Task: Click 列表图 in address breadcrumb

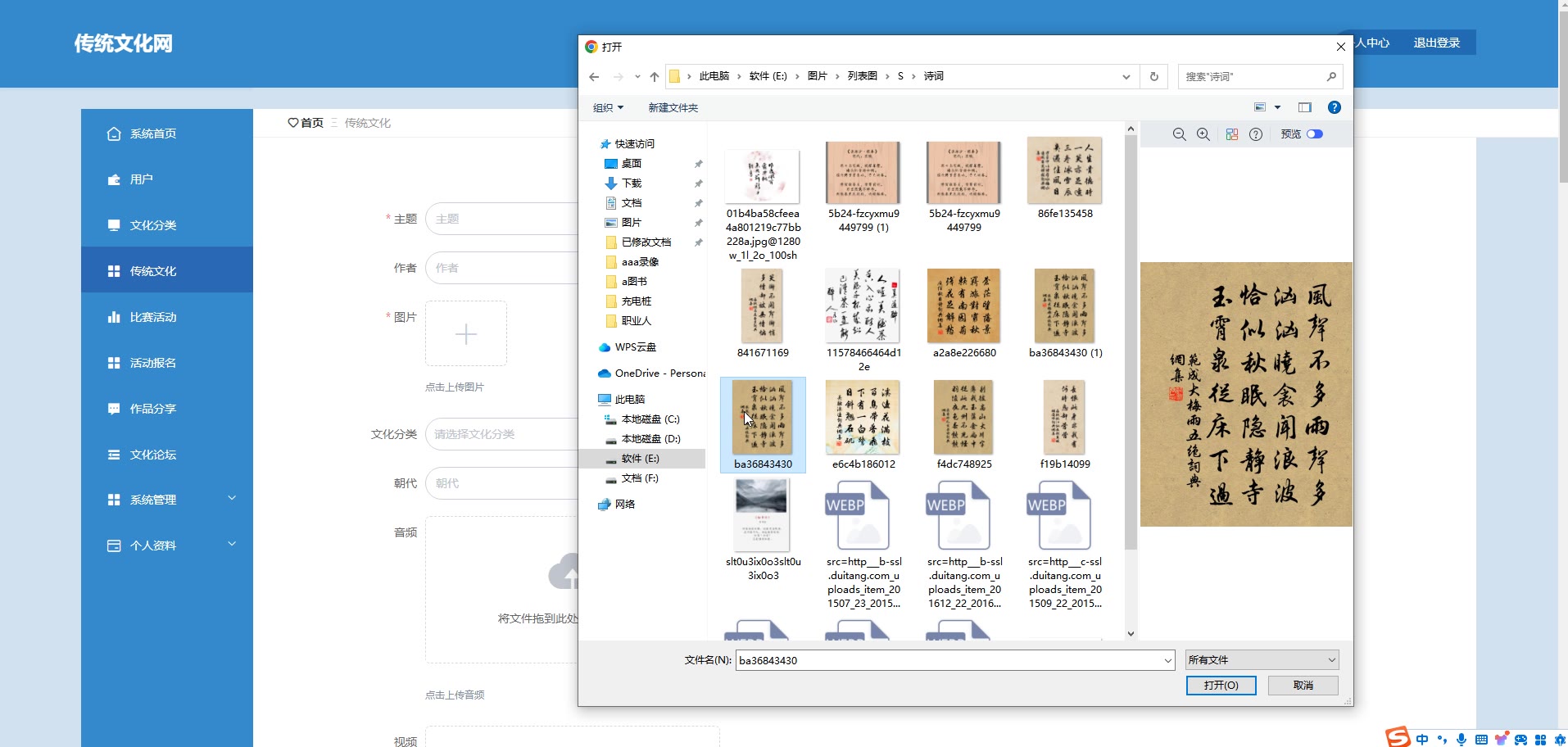Action: (x=862, y=76)
